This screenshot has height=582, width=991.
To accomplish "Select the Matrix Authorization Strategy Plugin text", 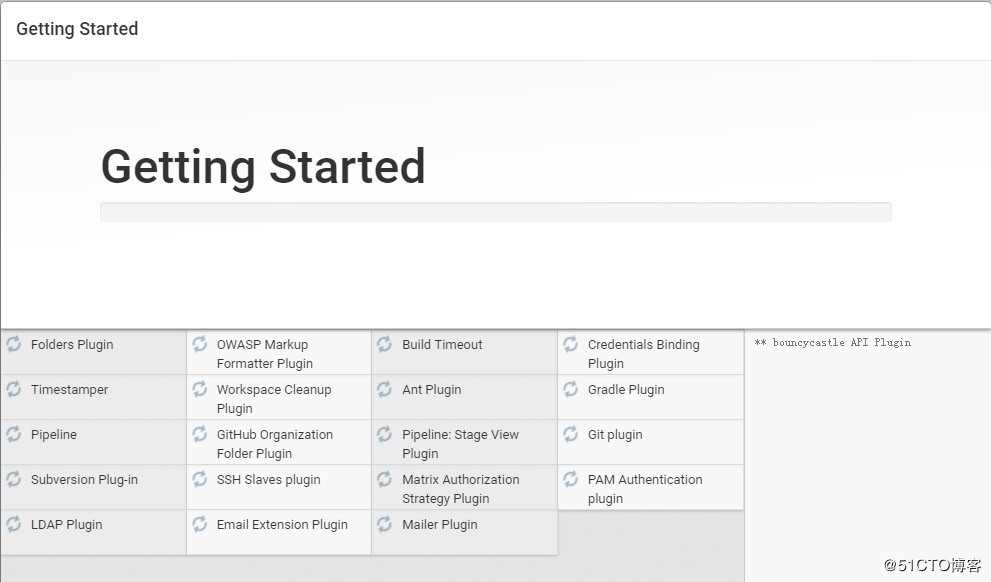I will (461, 488).
